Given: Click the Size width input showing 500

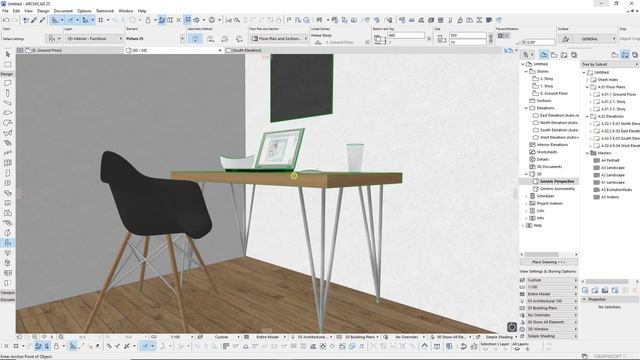Looking at the screenshot, I should pyautogui.click(x=468, y=36).
